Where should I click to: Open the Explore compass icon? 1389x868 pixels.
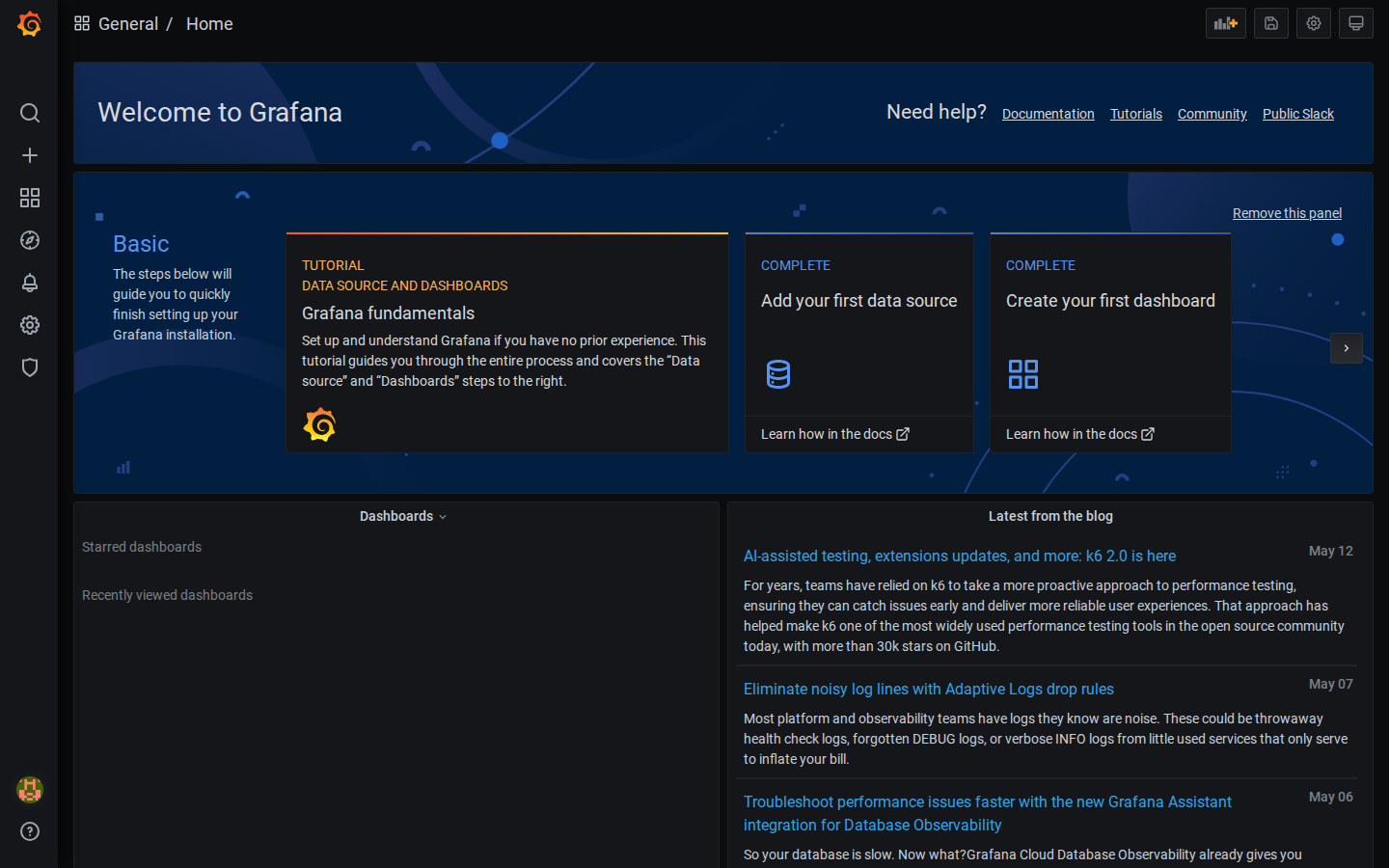pos(30,240)
